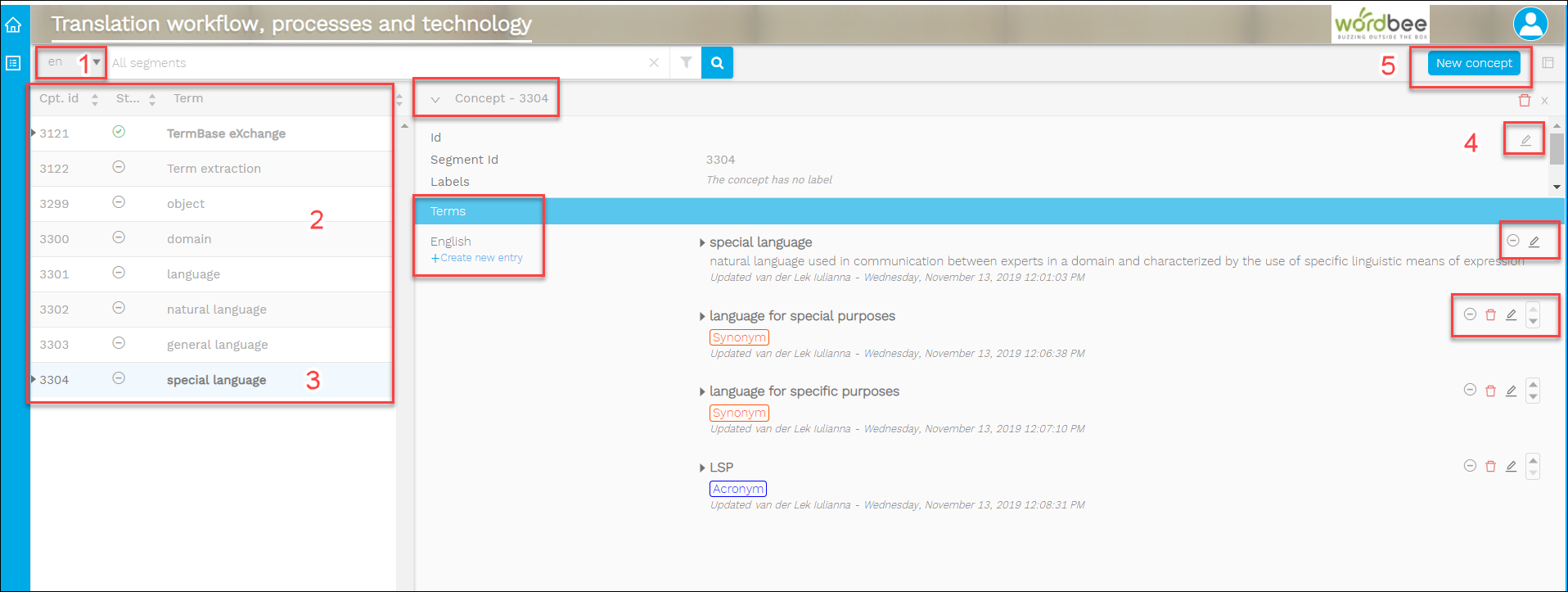
Task: Sort by the Cpt. id column
Action: pos(95,99)
